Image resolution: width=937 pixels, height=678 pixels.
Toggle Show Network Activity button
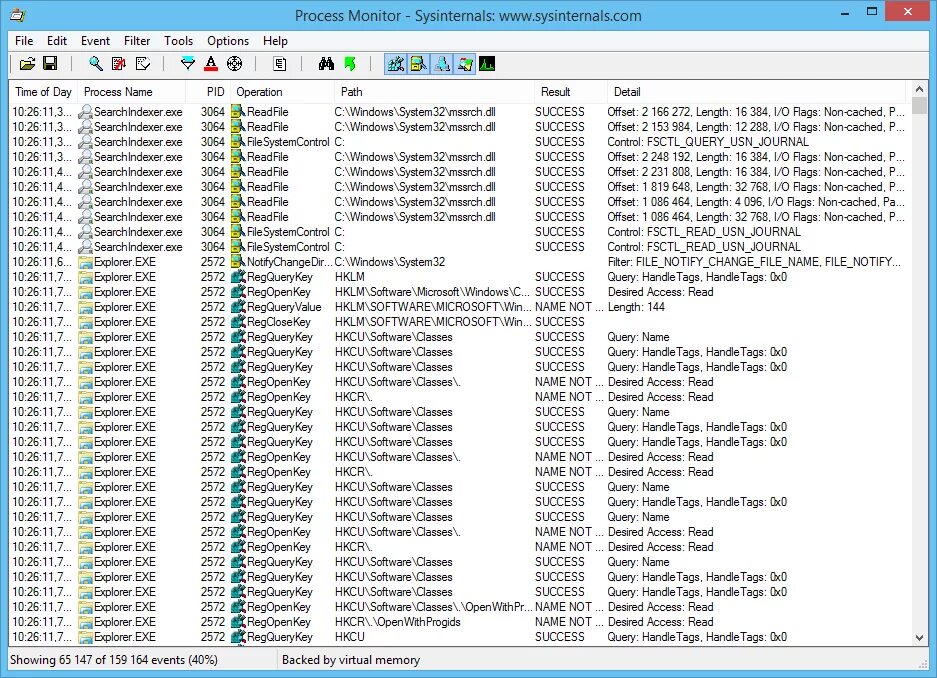(442, 63)
